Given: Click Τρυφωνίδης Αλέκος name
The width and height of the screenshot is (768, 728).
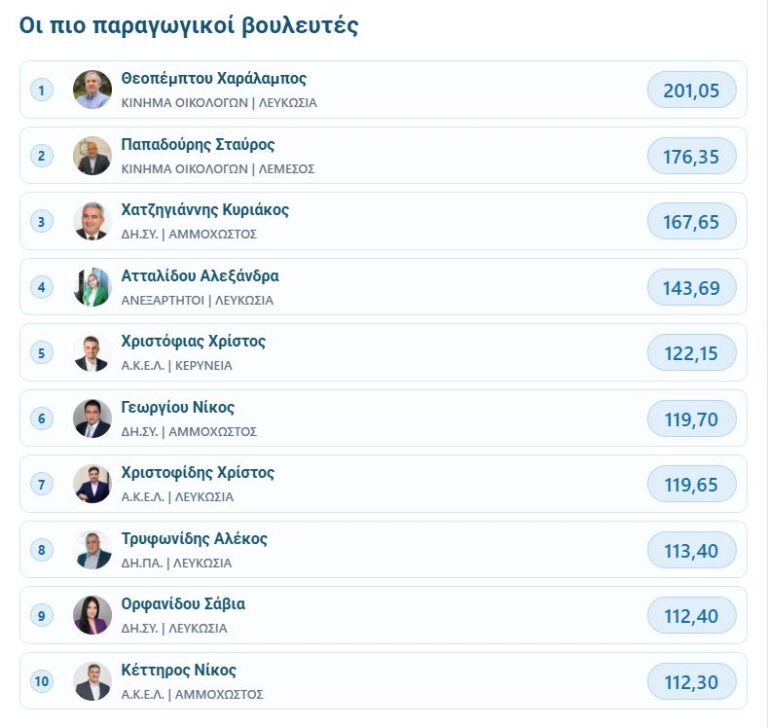Looking at the screenshot, I should pos(194,539).
